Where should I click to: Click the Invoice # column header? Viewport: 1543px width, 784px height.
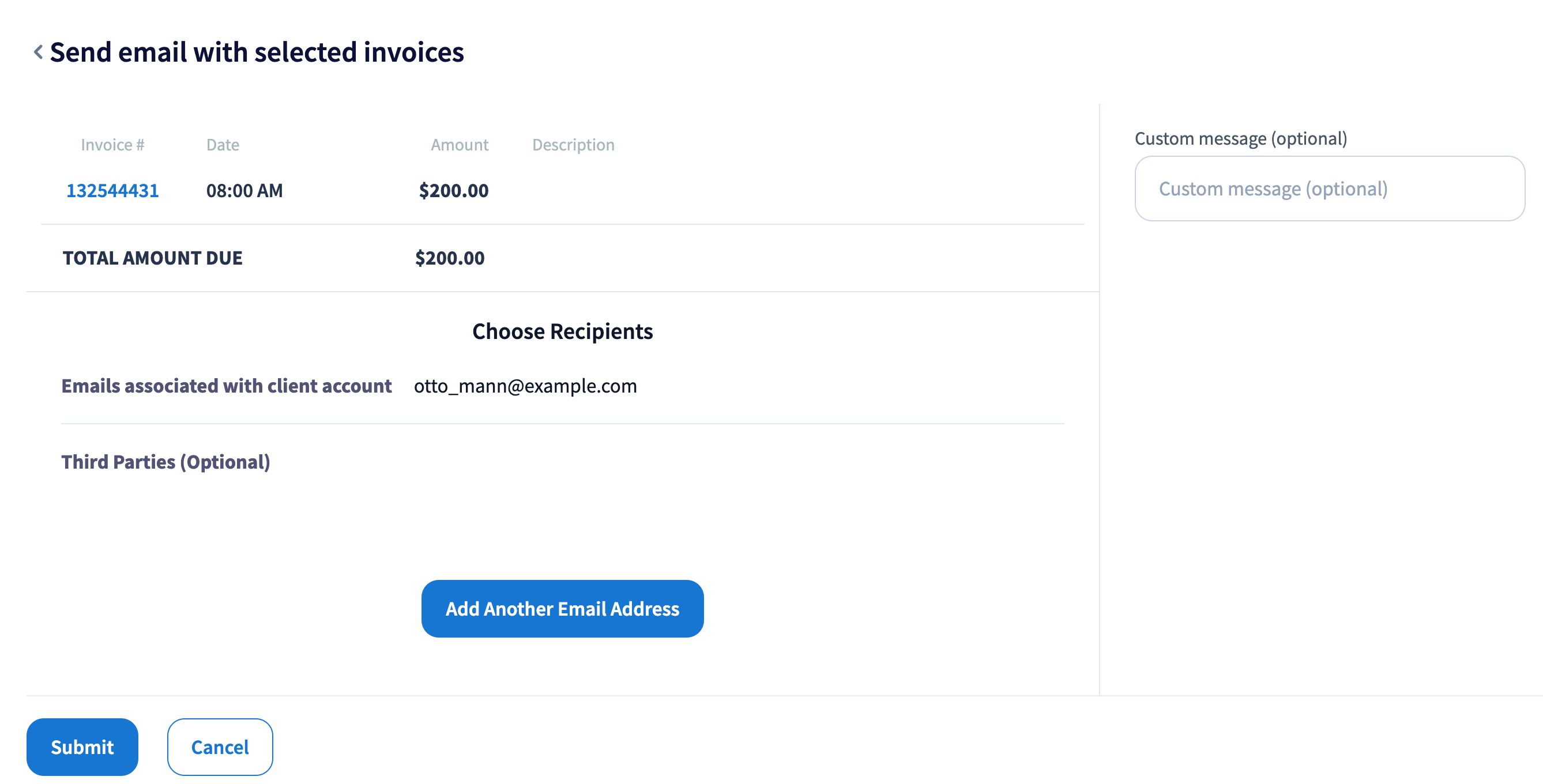pos(112,145)
